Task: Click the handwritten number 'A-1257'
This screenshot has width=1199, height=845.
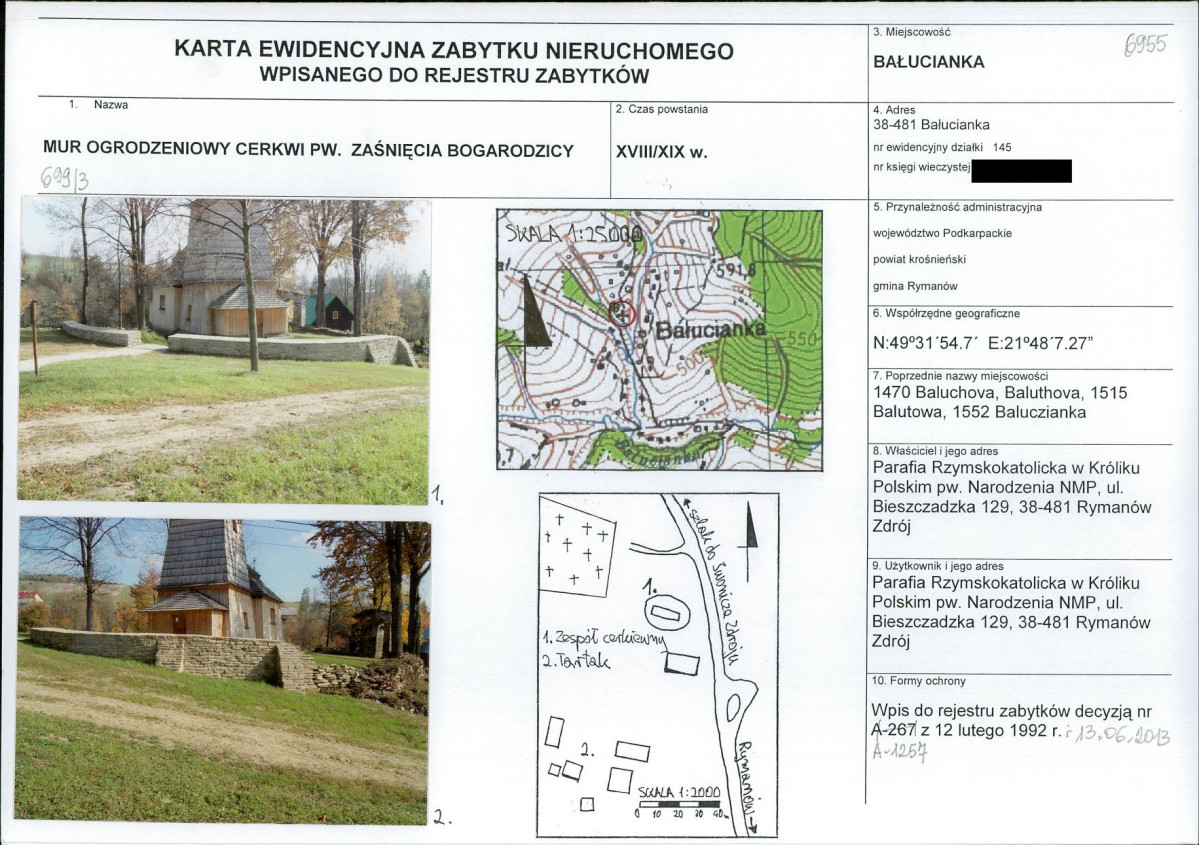Action: tap(900, 752)
